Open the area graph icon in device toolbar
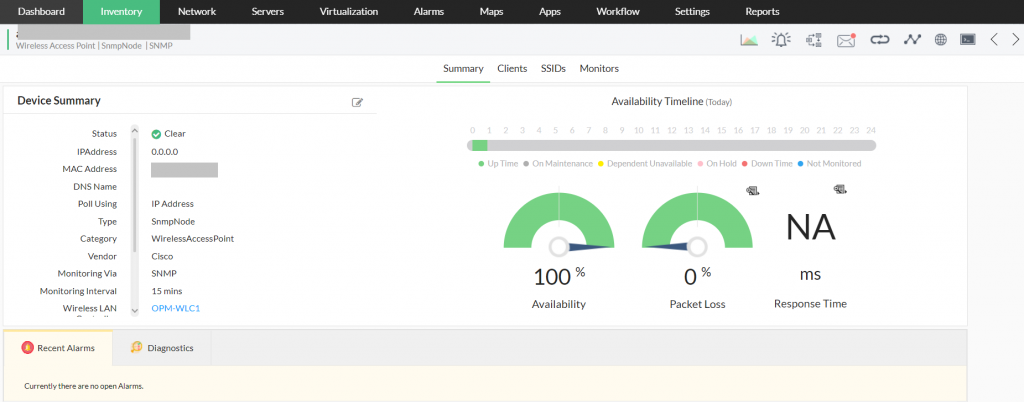 click(749, 40)
